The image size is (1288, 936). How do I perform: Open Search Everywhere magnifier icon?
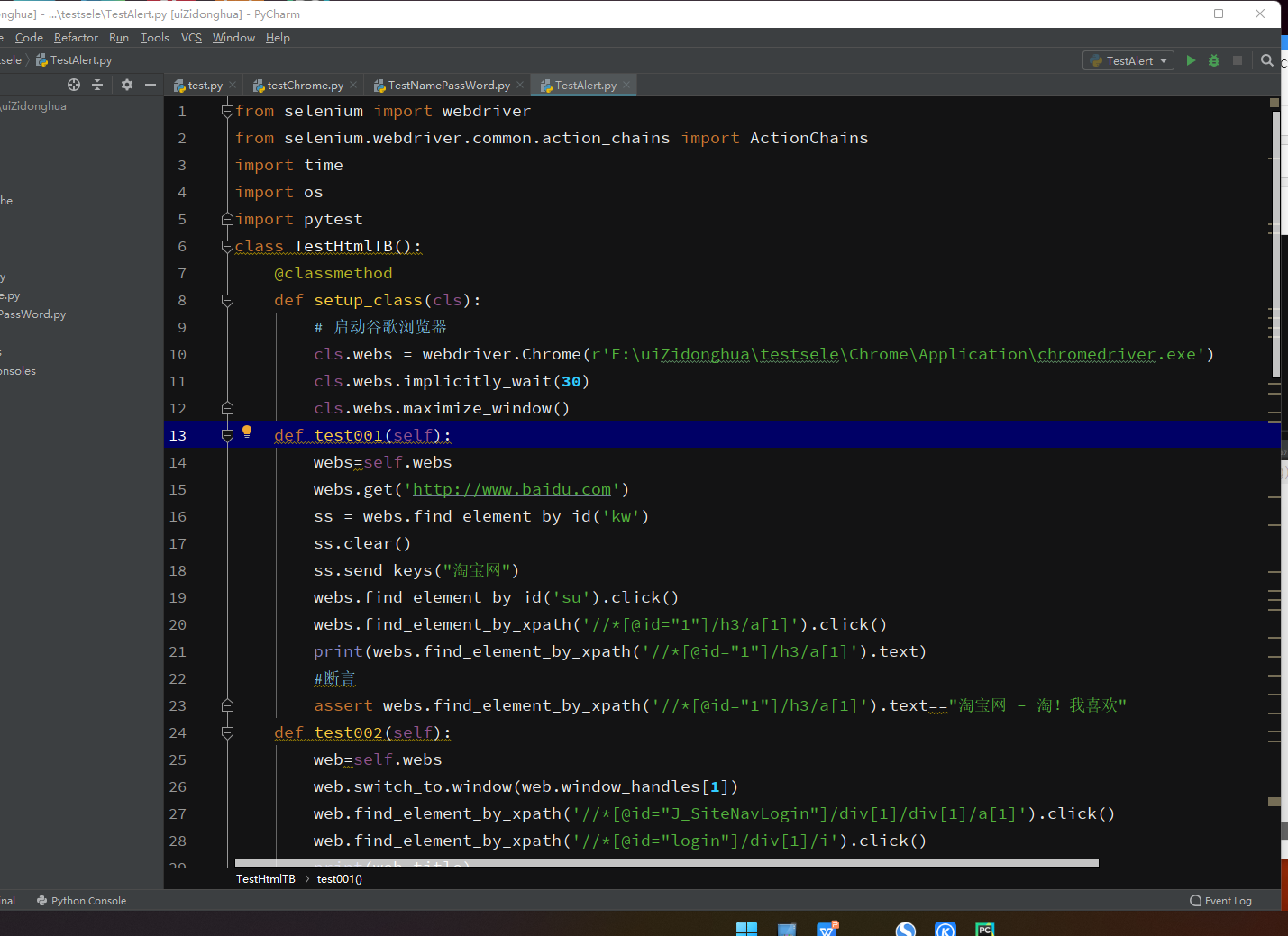point(1267,60)
